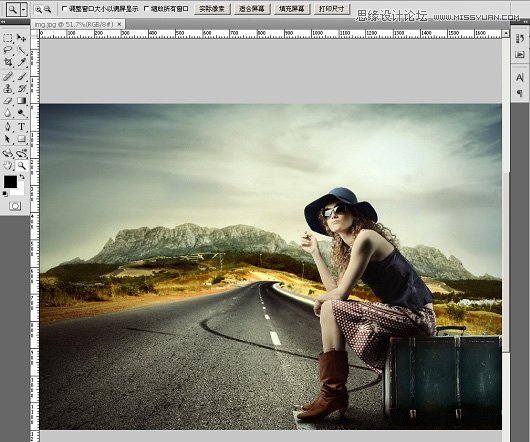Reset default foreground and background colors
530x442 pixels.
5,194
